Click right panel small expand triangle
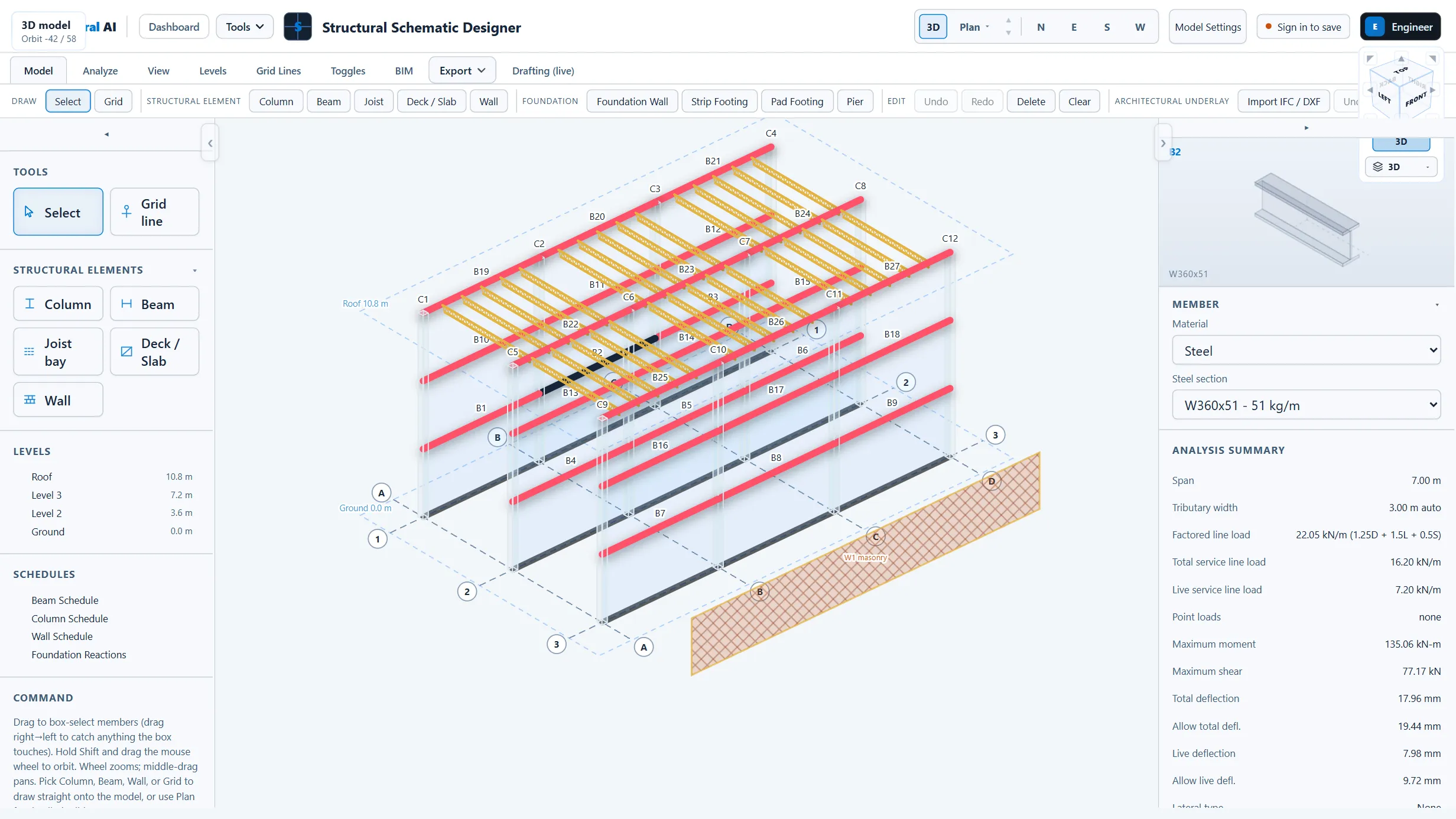The width and height of the screenshot is (1456, 819). (x=1306, y=128)
